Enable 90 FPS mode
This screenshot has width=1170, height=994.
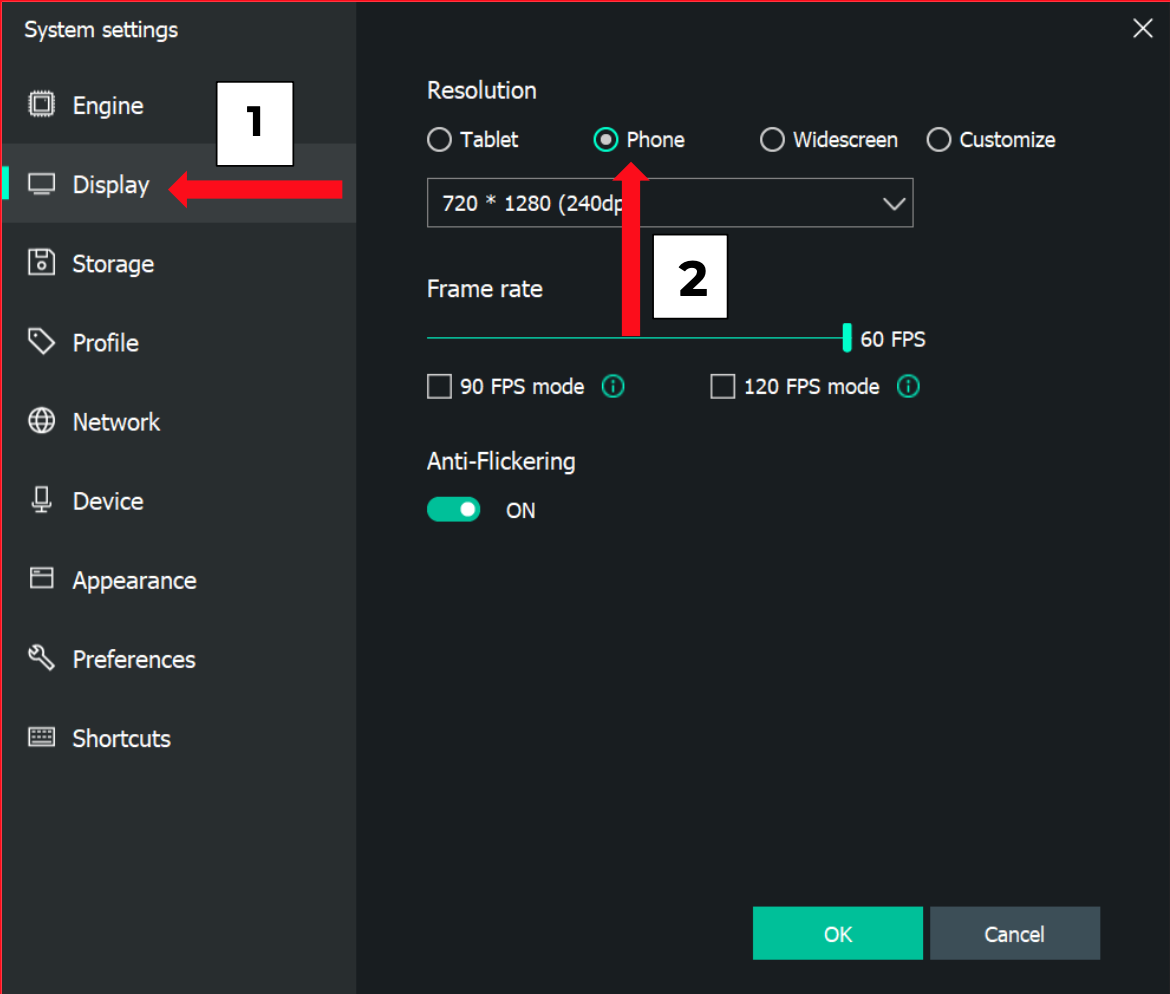pyautogui.click(x=439, y=386)
